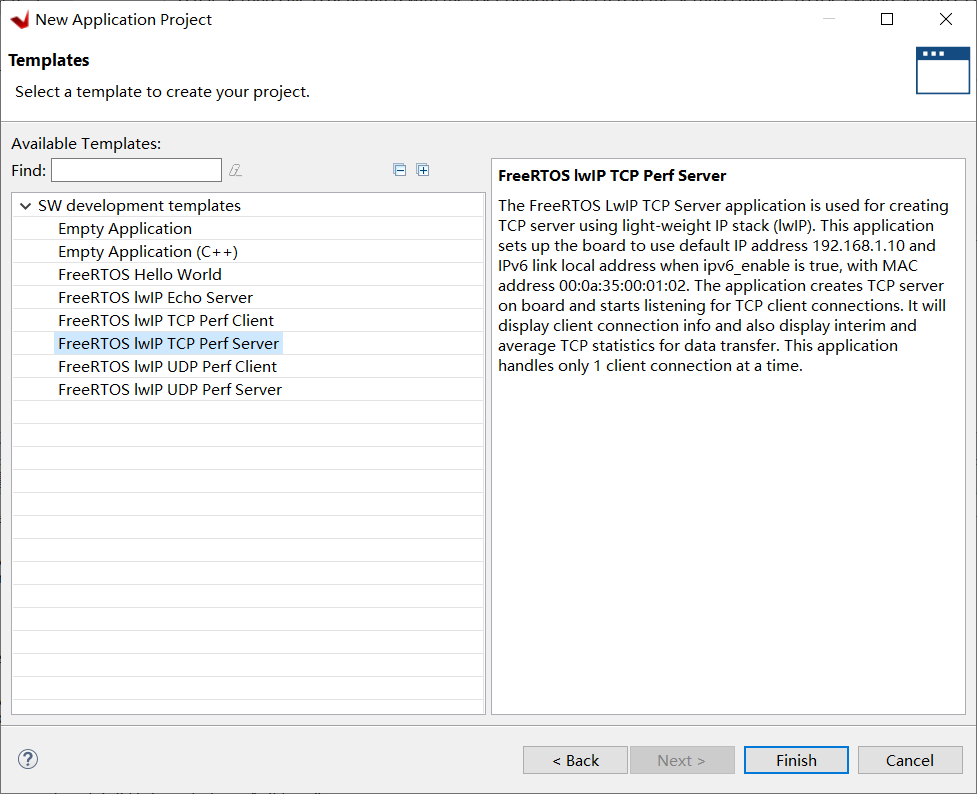Pick the FreeRTOS lwIP UDP Perf Client template
The width and height of the screenshot is (977, 794).
(167, 366)
